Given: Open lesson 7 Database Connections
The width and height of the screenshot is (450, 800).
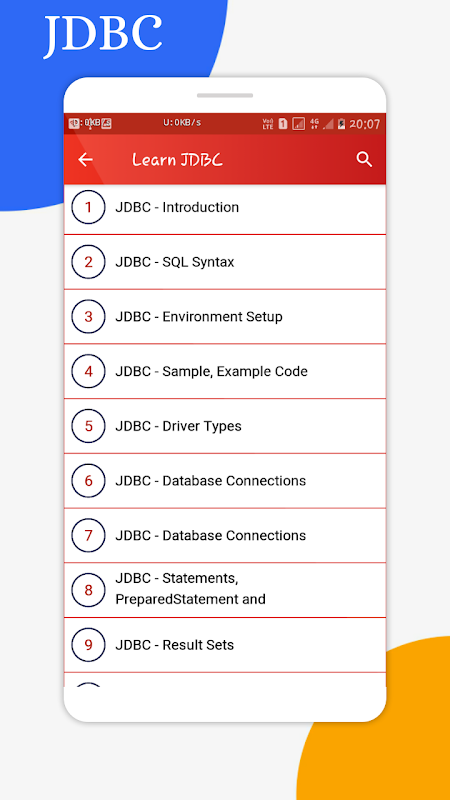Looking at the screenshot, I should tap(224, 536).
